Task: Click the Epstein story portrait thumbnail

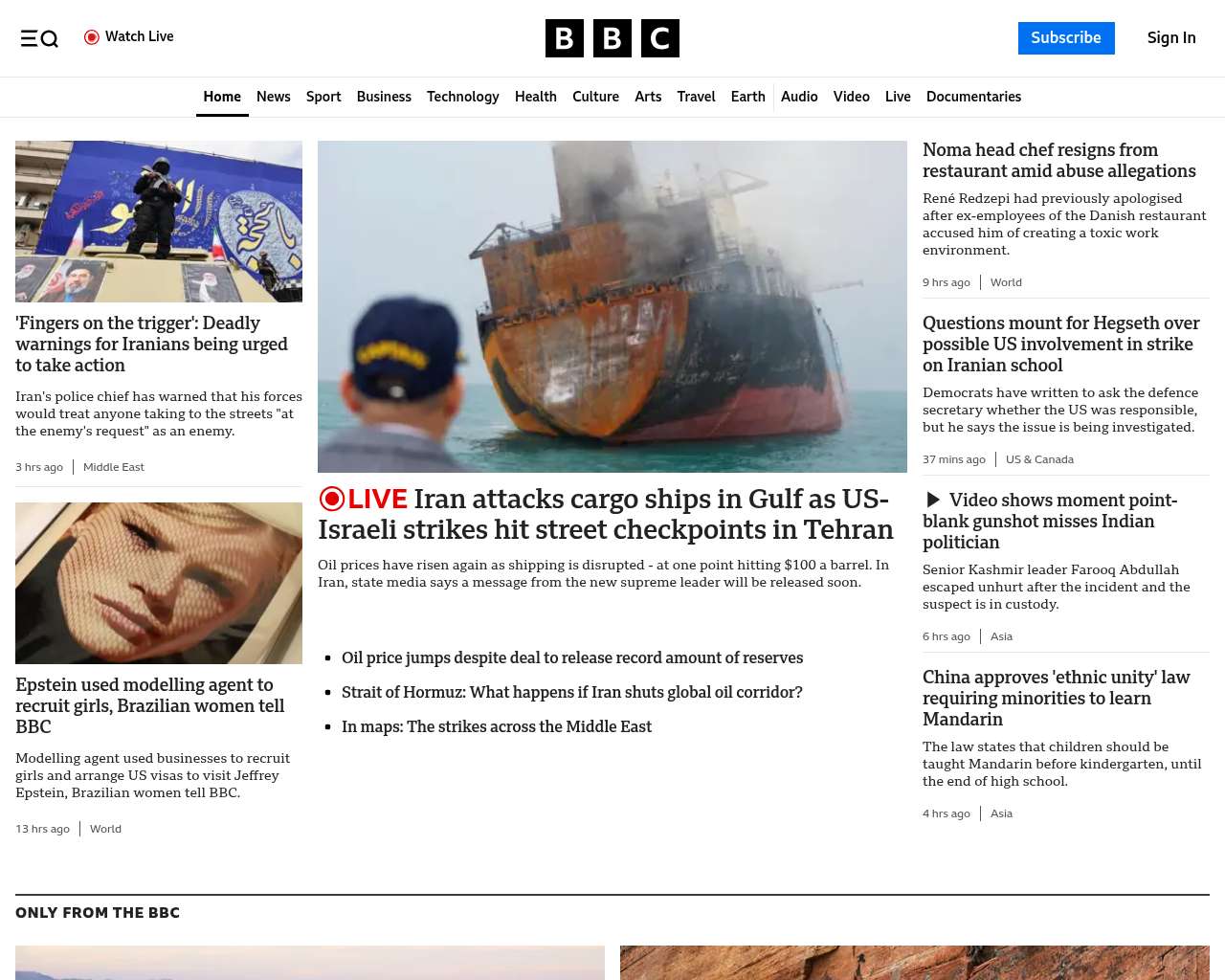Action: pyautogui.click(x=159, y=583)
